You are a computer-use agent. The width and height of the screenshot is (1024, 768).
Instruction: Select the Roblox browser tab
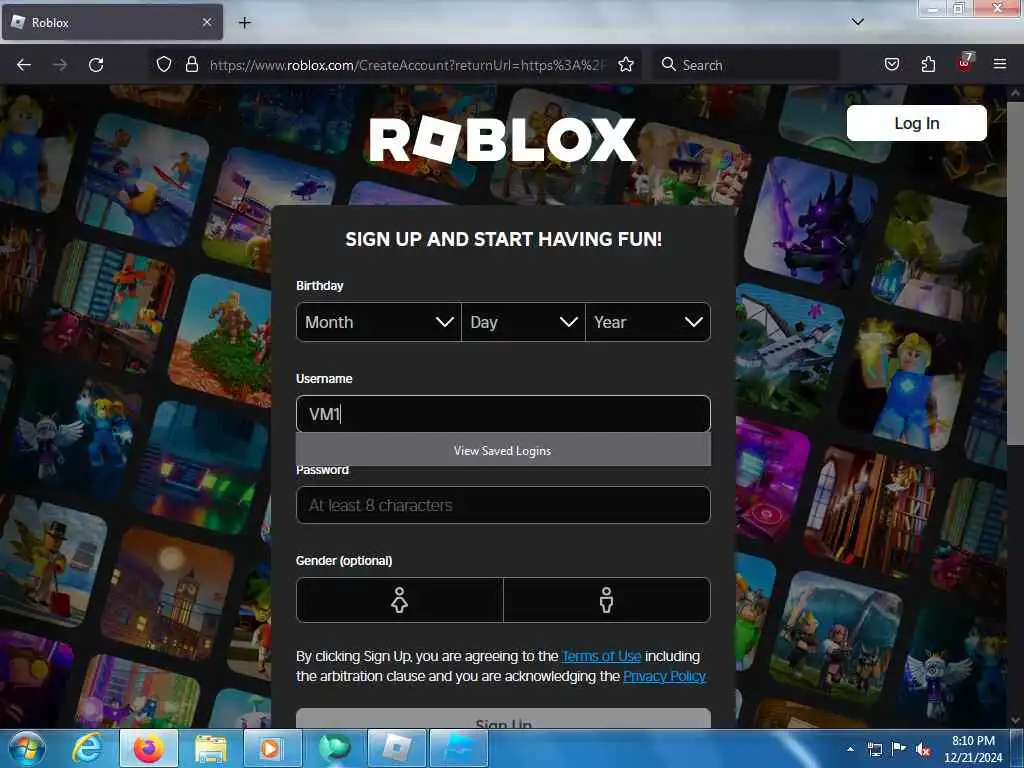click(112, 22)
